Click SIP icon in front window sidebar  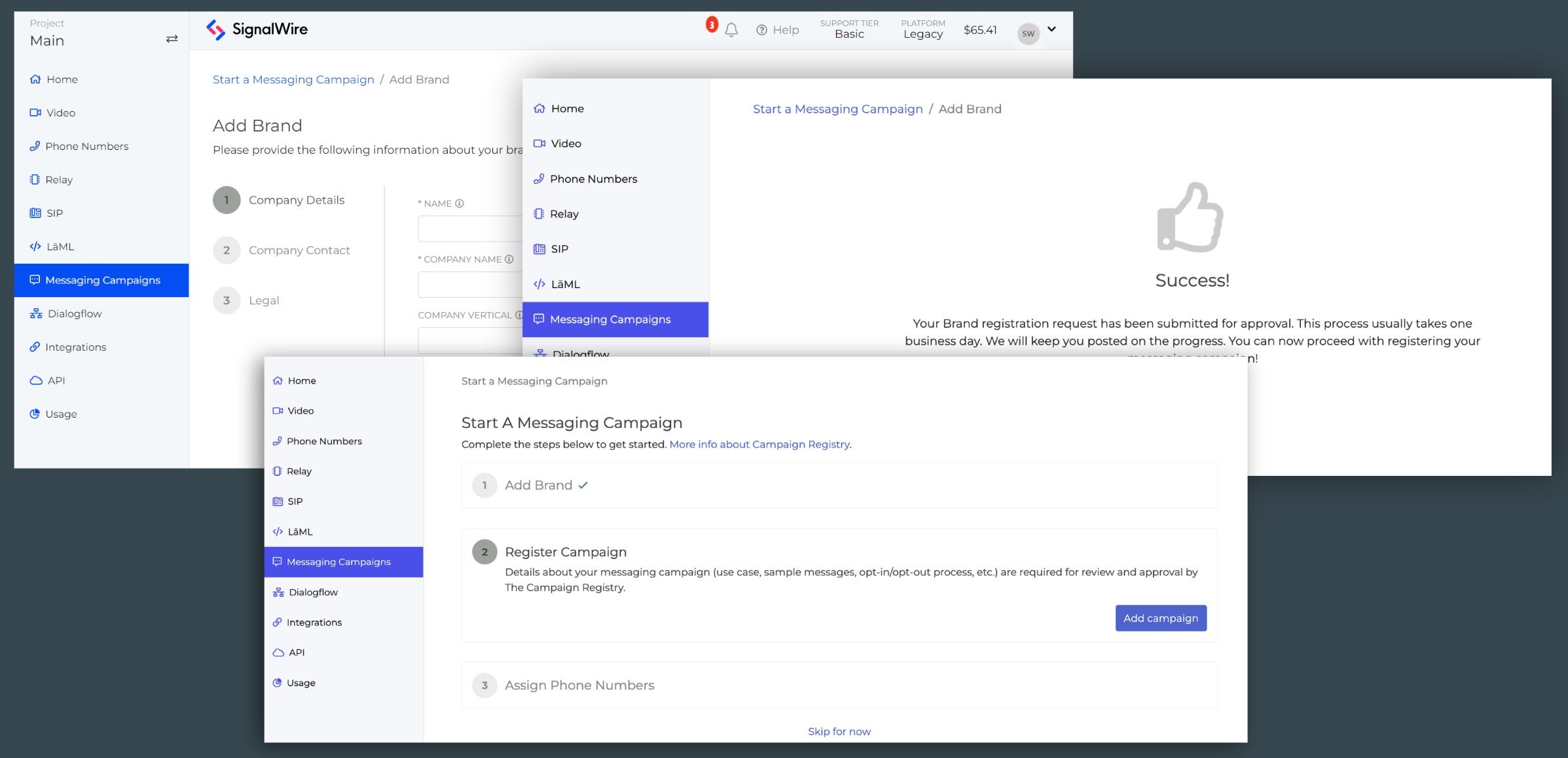pos(278,501)
